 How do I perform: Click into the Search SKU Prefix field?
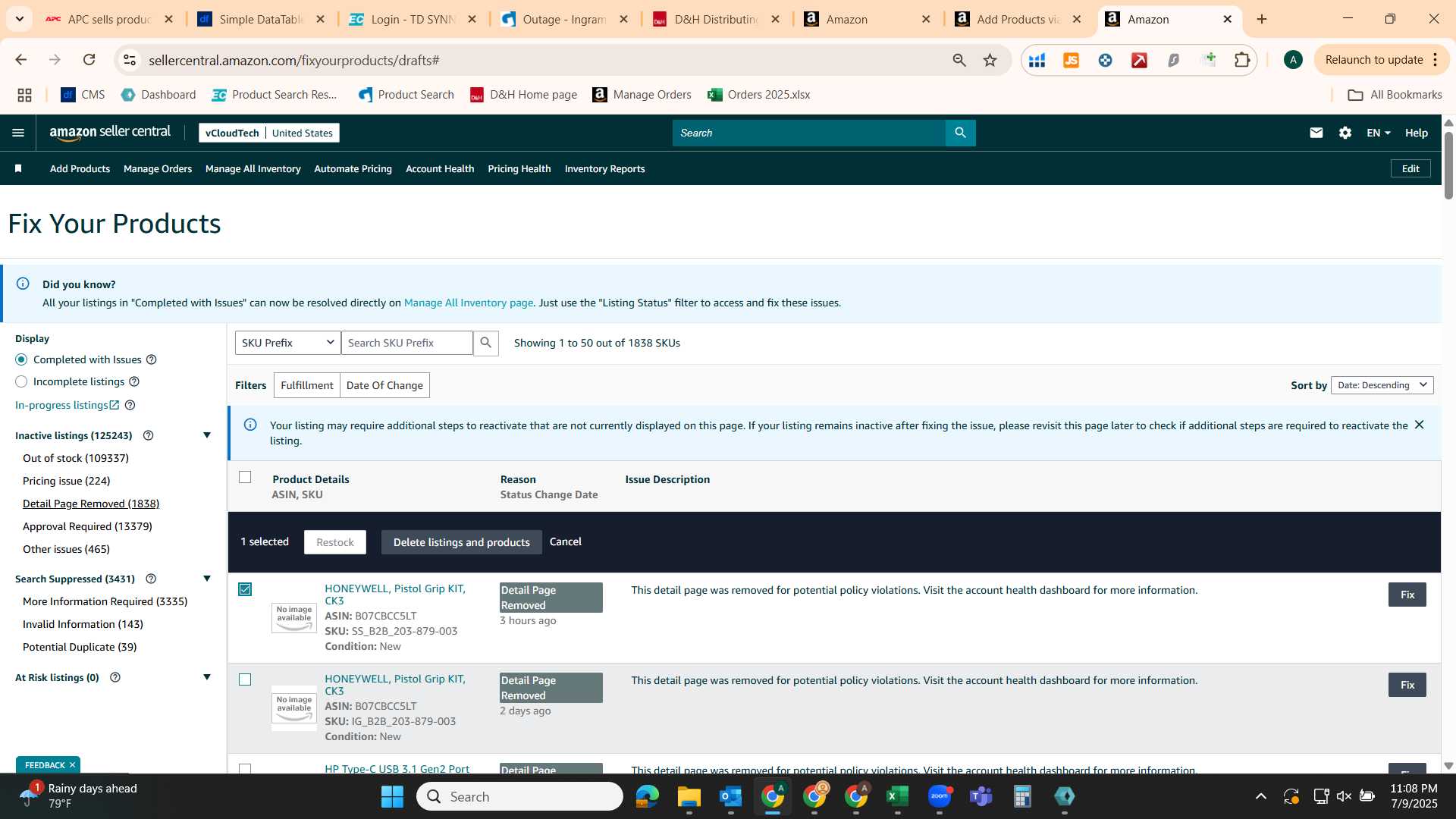pos(407,343)
